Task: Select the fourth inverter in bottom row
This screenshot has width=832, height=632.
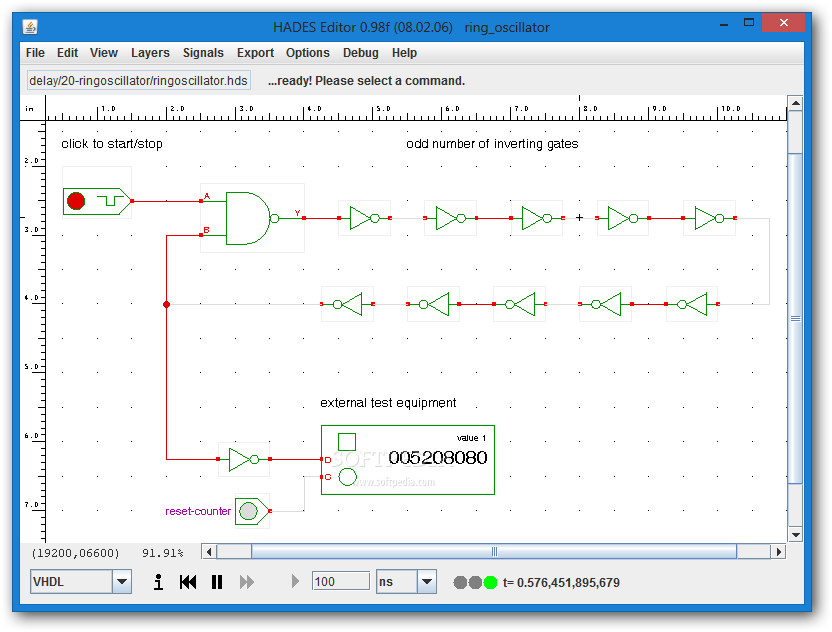Action: point(605,304)
